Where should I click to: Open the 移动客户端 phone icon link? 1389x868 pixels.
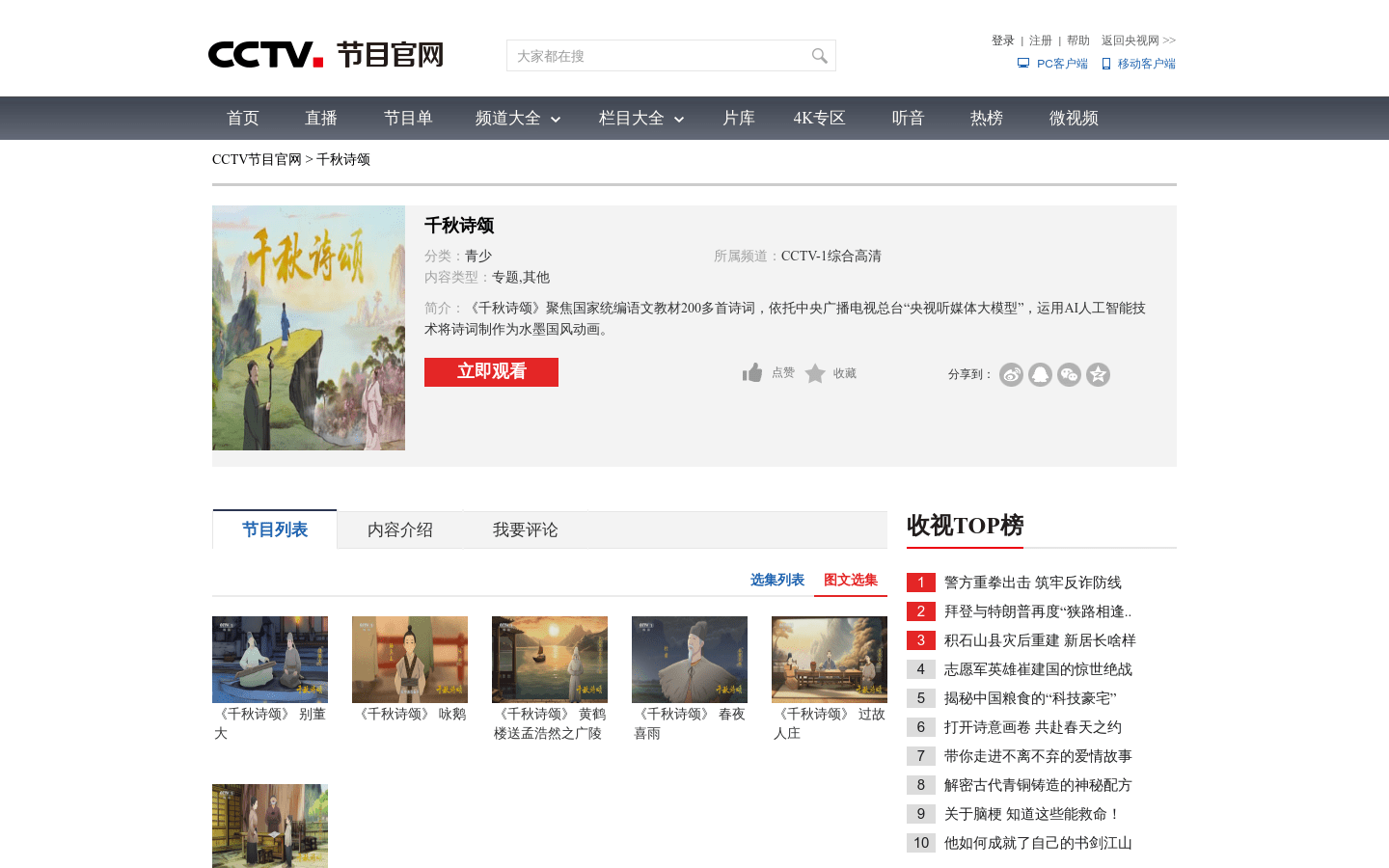tap(1106, 64)
